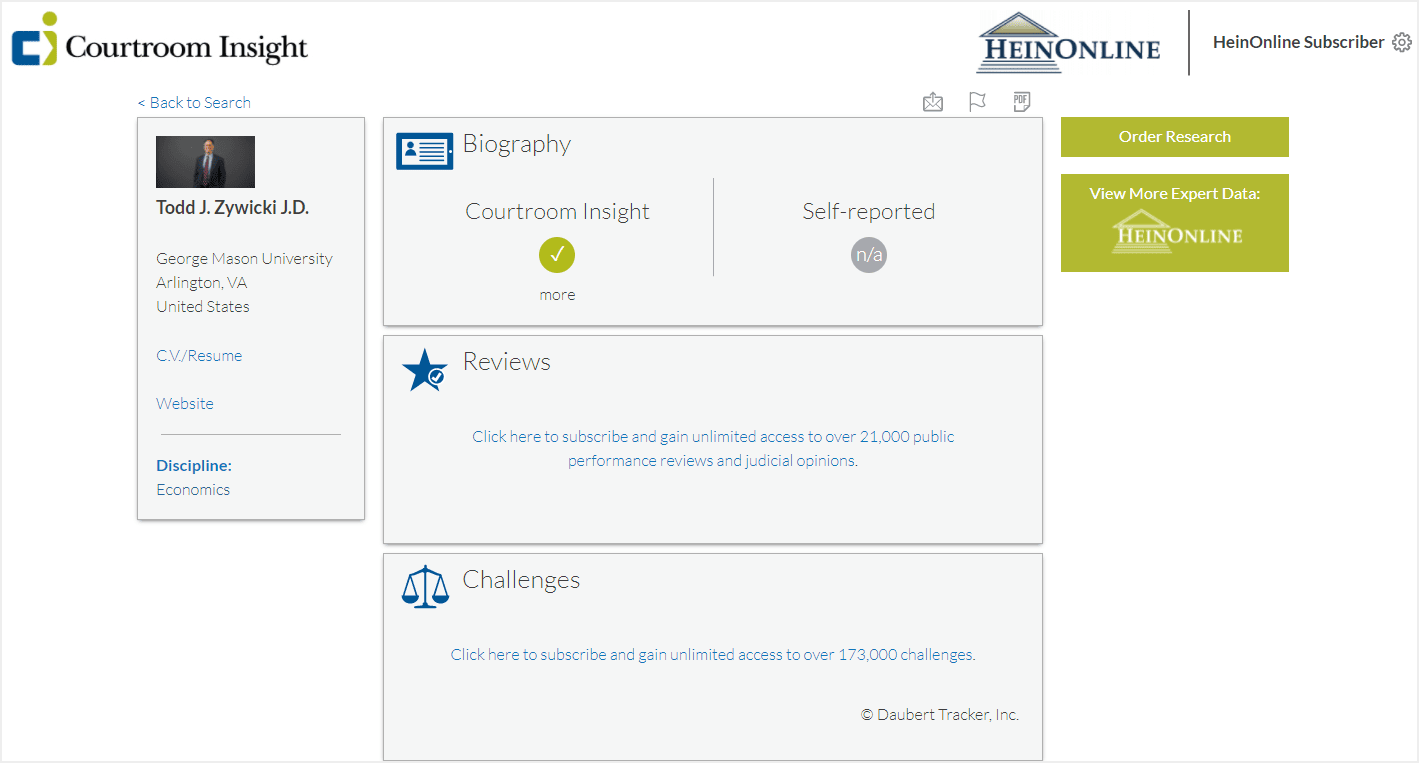Click the green Courtroom Insight checkmark badge
This screenshot has width=1419, height=763.
(557, 254)
